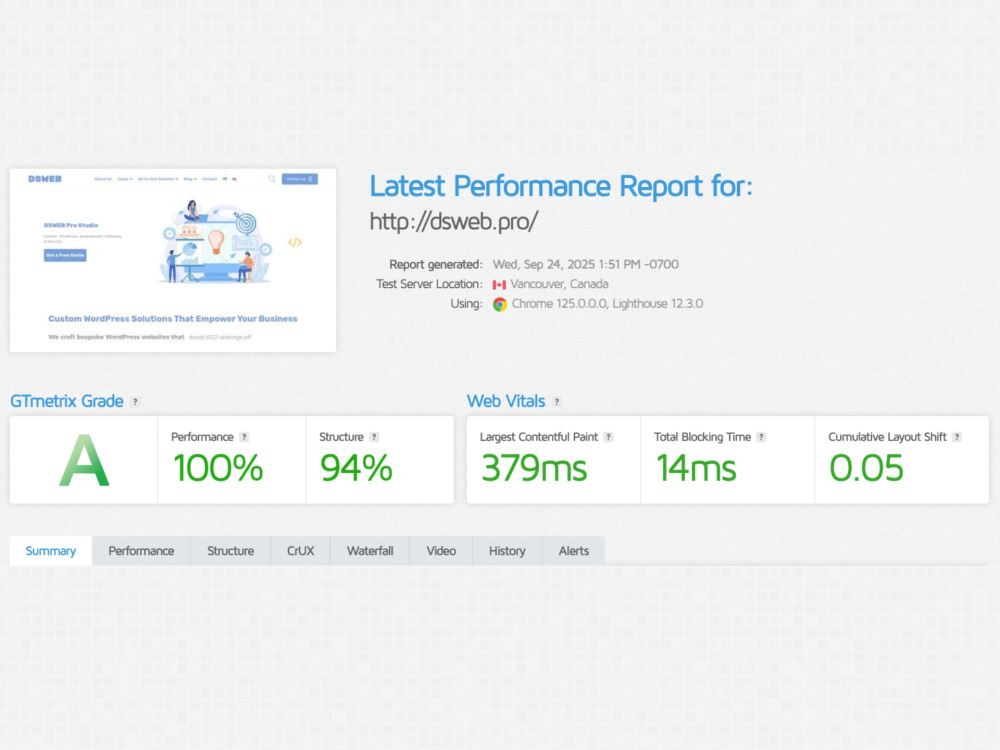Click the GTmetrix Grade heading
The image size is (1000, 750).
click(x=67, y=401)
